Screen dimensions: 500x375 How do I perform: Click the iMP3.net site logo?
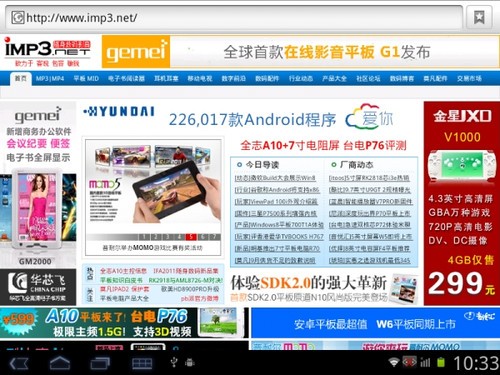[47, 52]
